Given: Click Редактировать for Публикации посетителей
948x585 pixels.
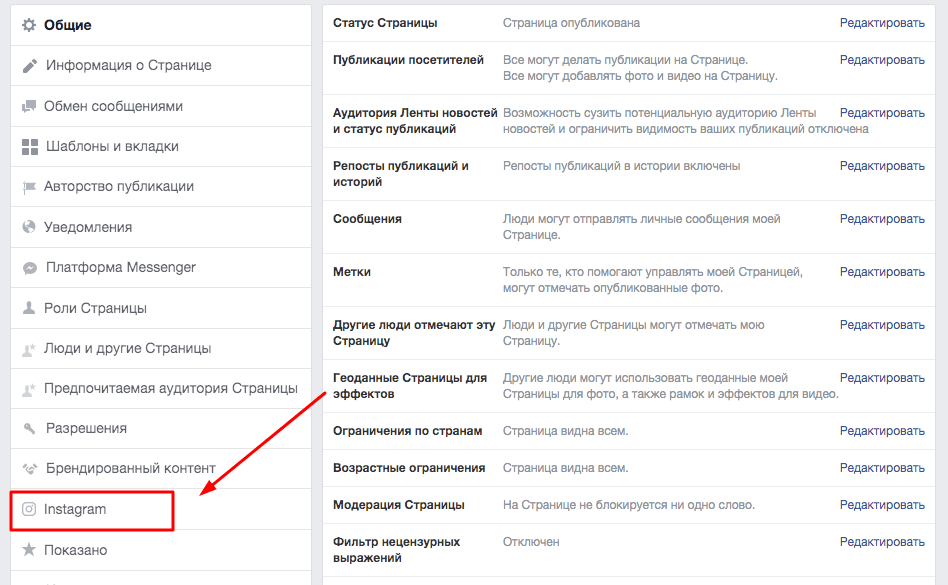Looking at the screenshot, I should pyautogui.click(x=882, y=60).
